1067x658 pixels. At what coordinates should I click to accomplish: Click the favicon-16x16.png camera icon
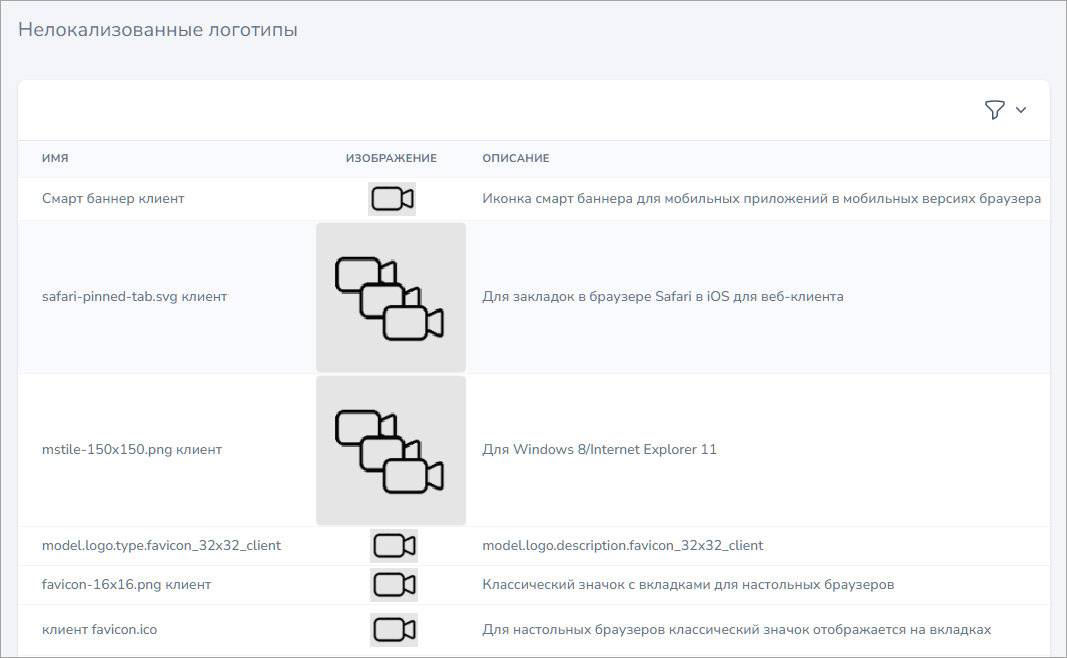(394, 584)
